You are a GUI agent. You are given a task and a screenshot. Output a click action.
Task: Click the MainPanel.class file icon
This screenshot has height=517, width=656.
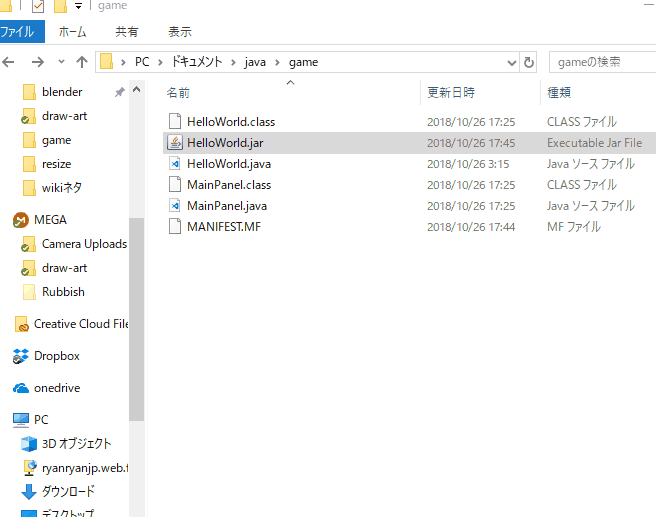point(175,184)
